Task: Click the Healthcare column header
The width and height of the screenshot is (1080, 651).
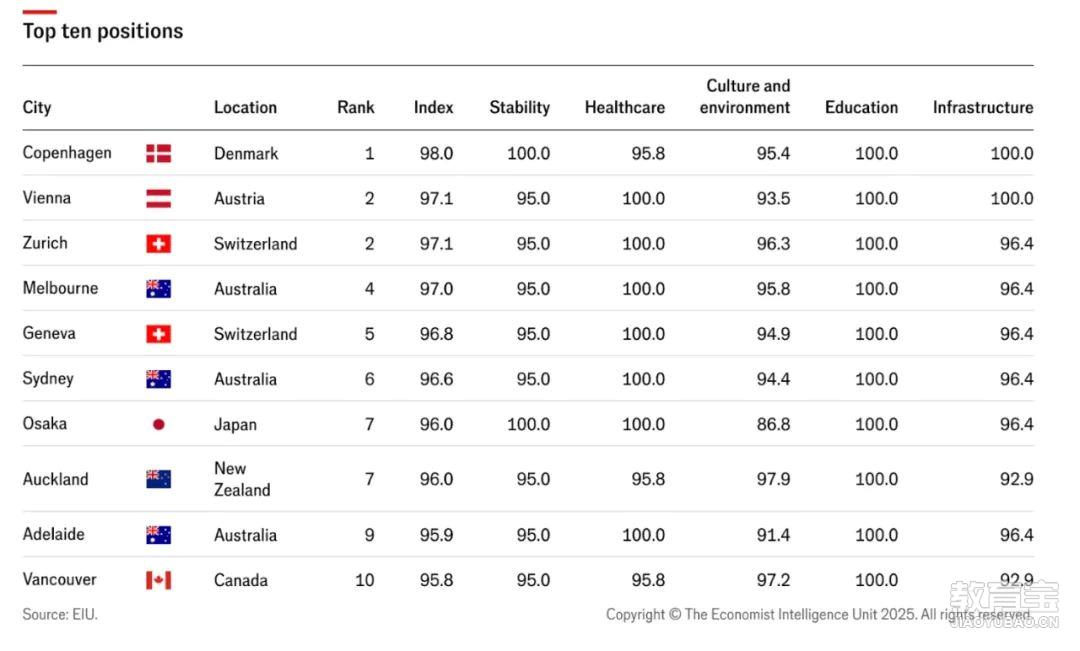Action: tap(625, 107)
